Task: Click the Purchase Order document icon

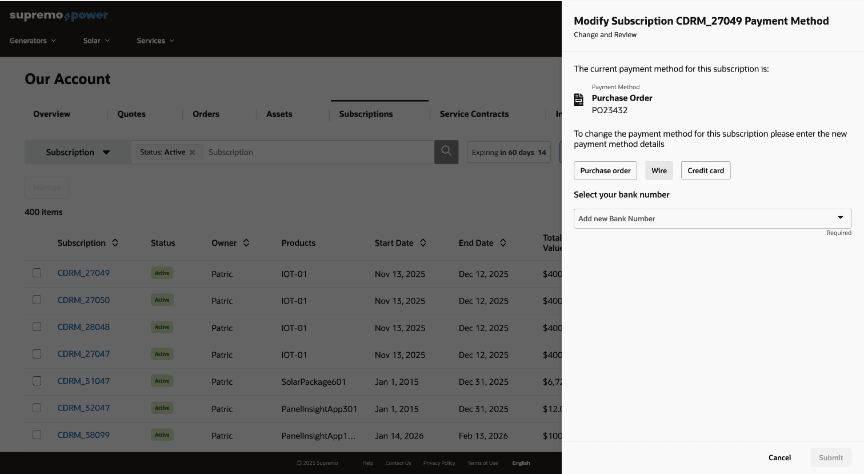Action: tap(579, 100)
